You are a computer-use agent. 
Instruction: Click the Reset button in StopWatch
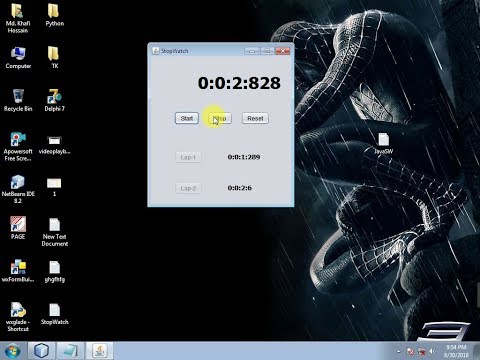tap(255, 118)
